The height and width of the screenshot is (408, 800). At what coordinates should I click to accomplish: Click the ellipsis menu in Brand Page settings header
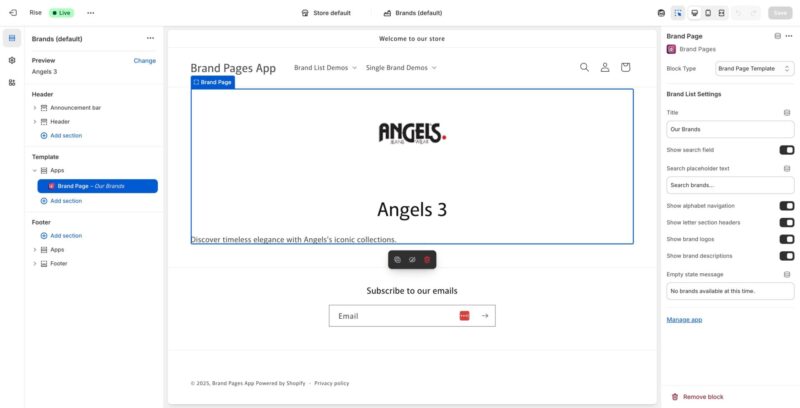(x=789, y=36)
